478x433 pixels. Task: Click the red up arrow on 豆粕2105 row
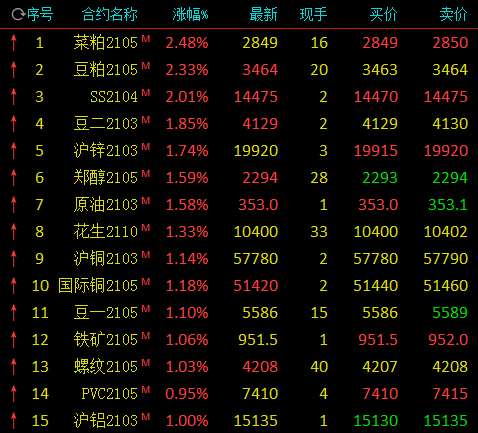(14, 70)
